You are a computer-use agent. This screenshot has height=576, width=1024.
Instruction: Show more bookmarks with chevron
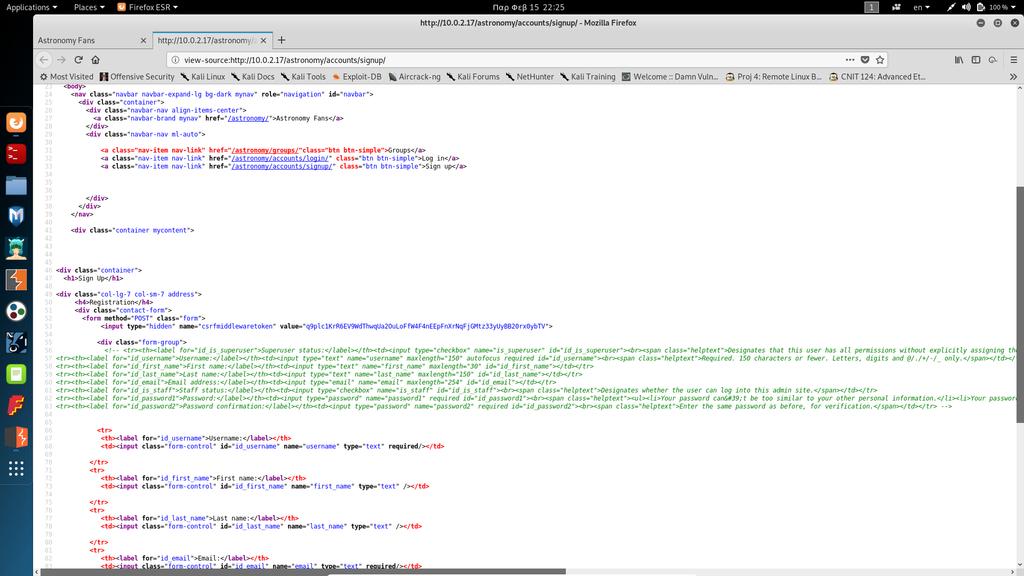point(1013,76)
